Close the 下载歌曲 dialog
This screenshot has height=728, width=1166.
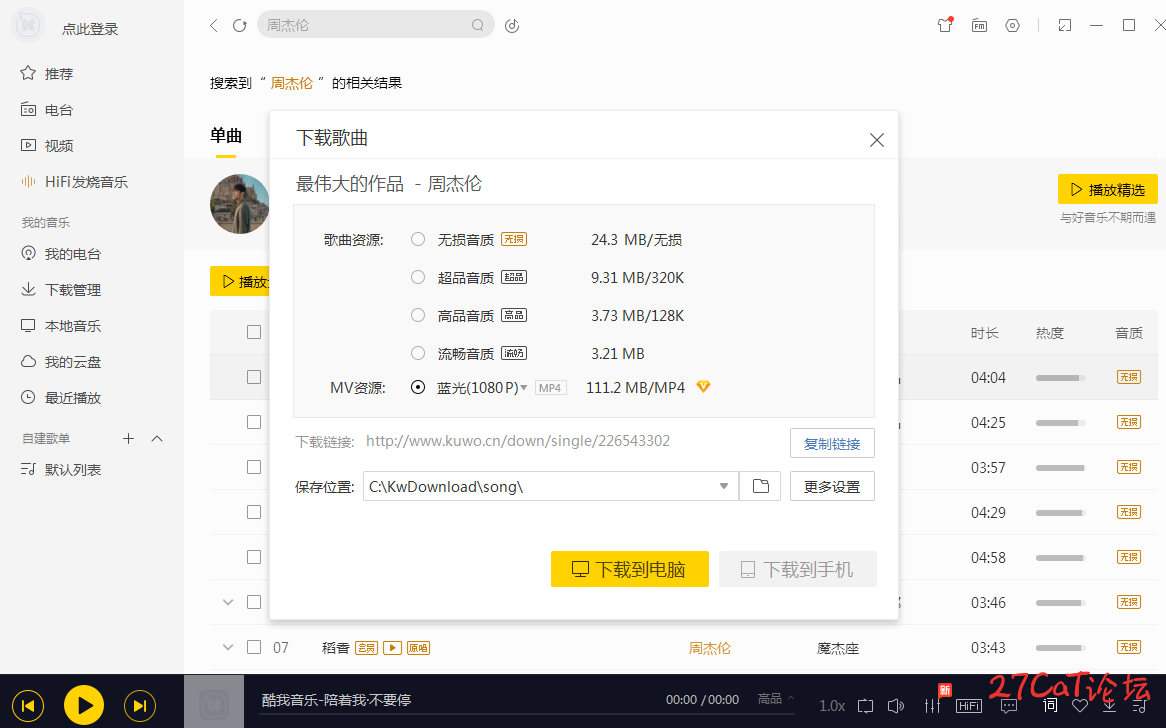pos(877,140)
